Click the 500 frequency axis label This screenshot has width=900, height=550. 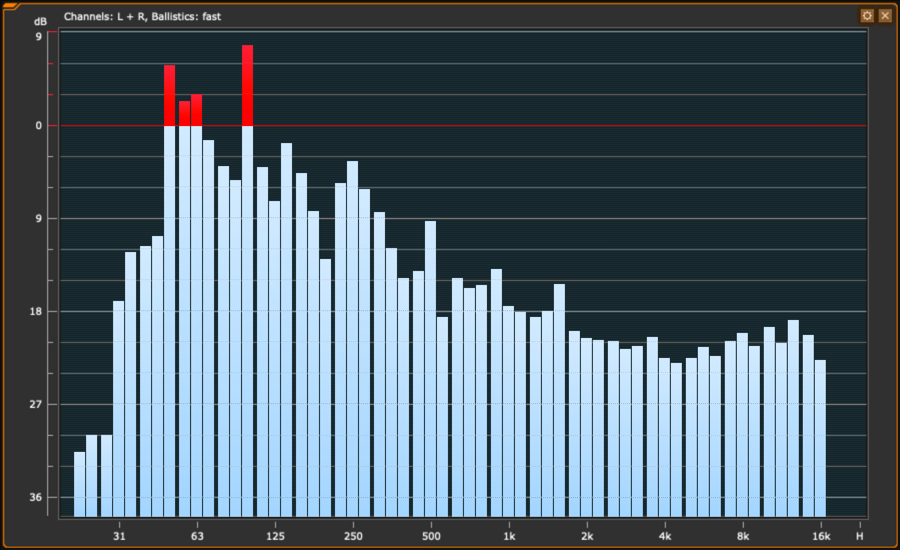[x=431, y=536]
